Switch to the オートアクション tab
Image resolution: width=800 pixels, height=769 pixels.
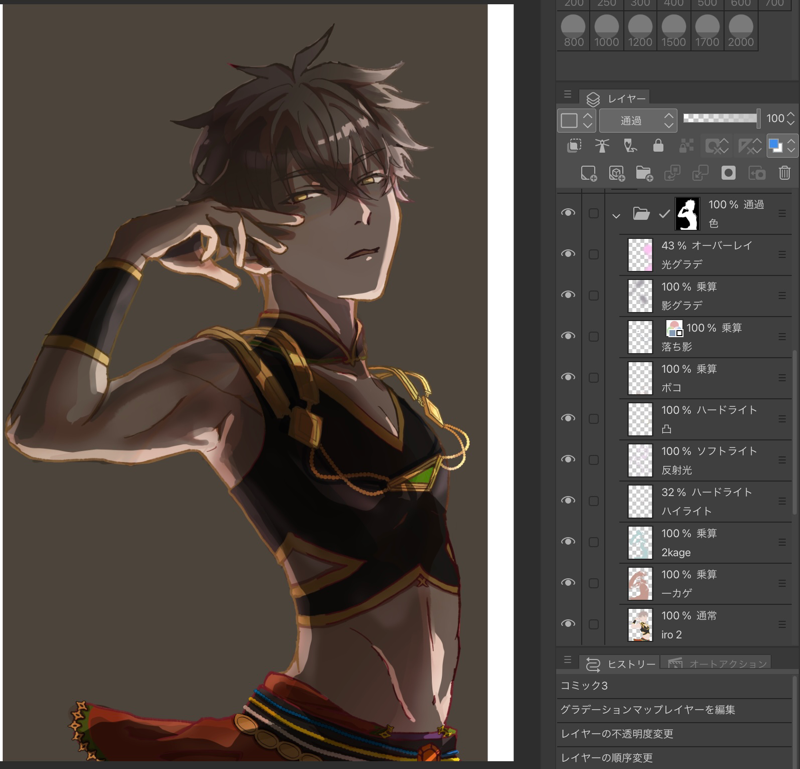tap(716, 663)
